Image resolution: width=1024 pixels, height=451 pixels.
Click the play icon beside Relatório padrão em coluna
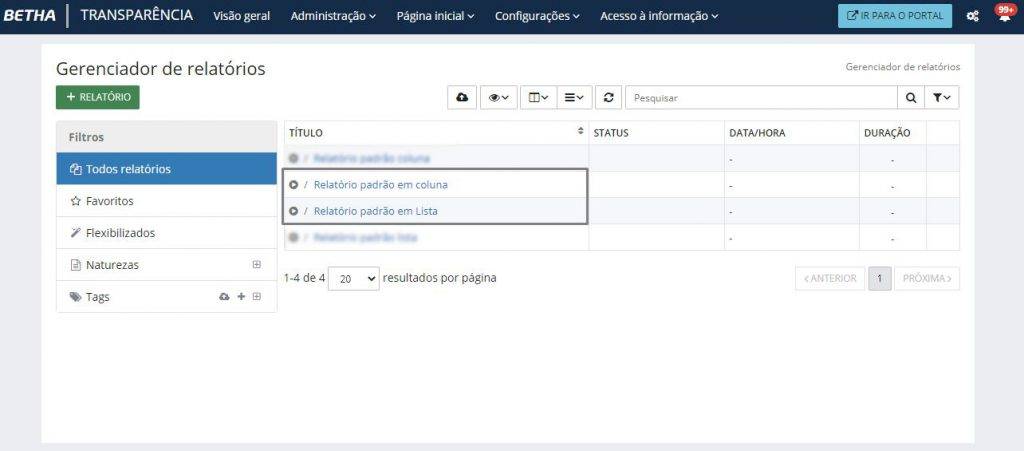point(293,185)
